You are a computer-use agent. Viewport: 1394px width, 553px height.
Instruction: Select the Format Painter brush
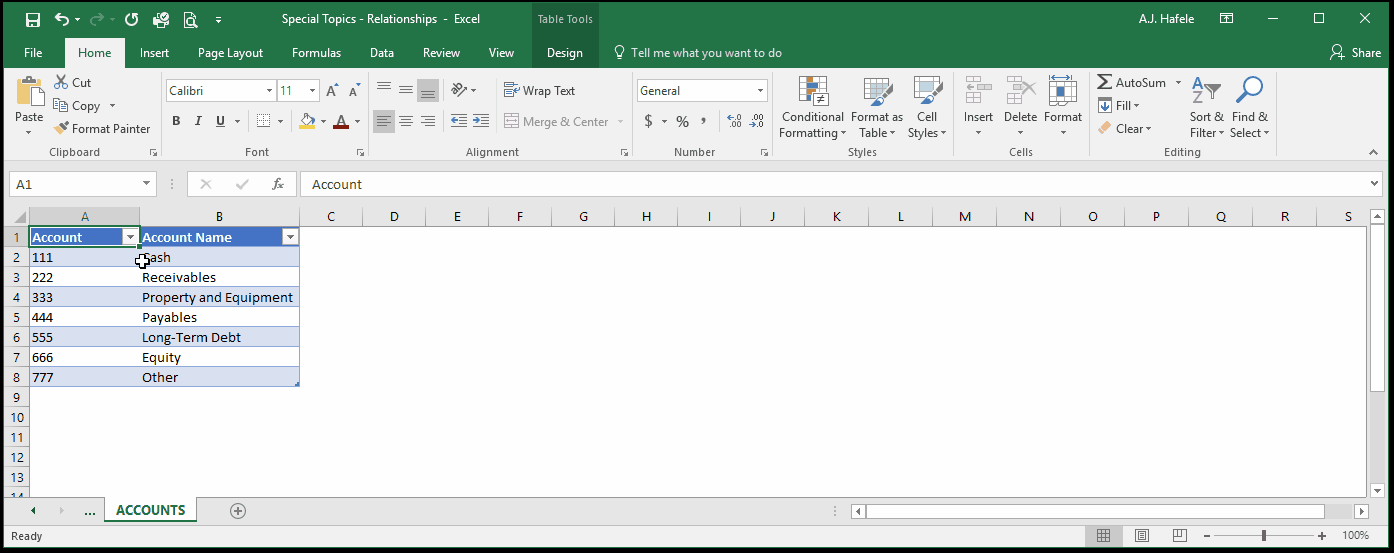102,128
